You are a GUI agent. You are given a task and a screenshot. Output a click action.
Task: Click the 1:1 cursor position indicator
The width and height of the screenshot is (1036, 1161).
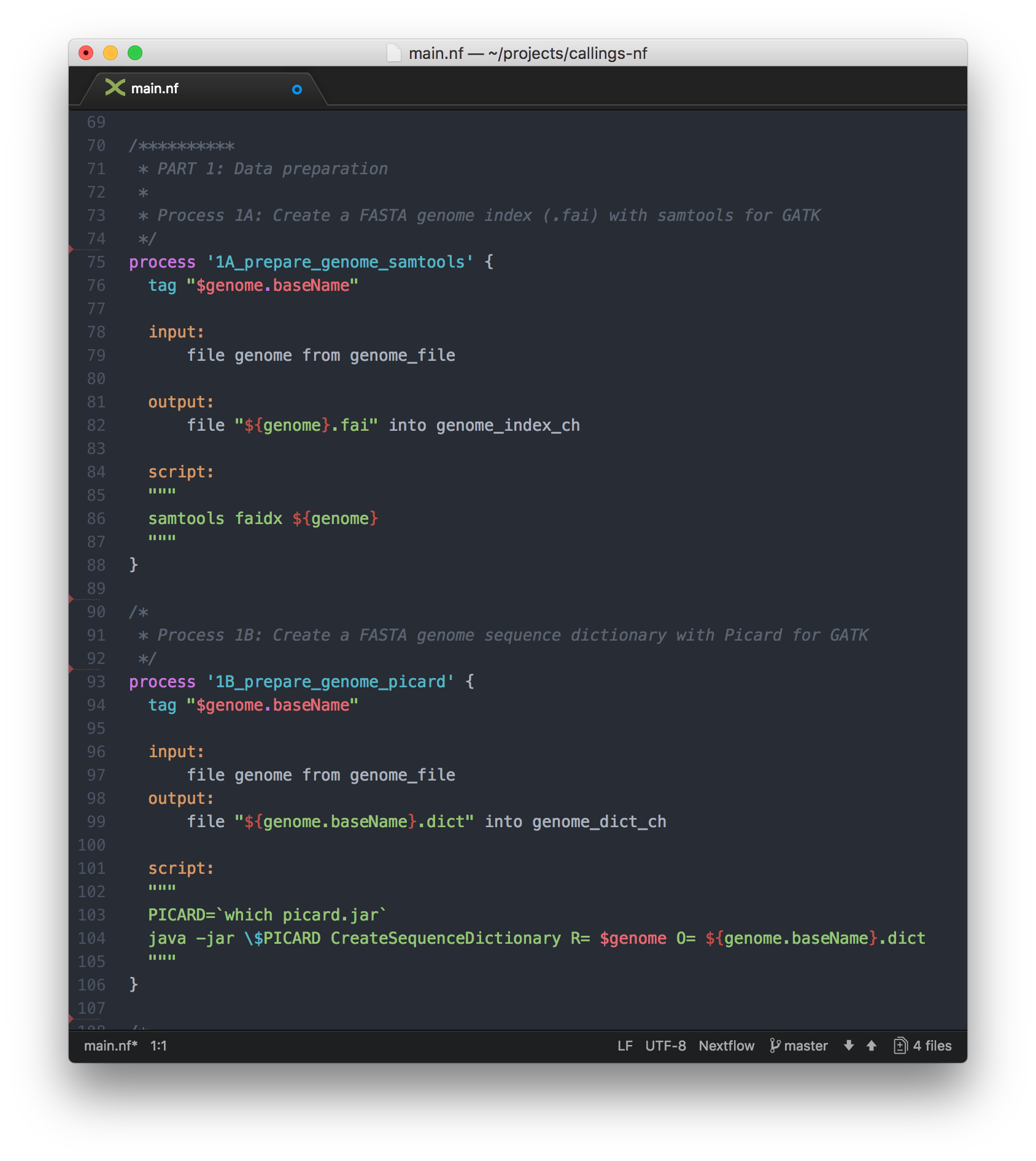[x=158, y=1046]
